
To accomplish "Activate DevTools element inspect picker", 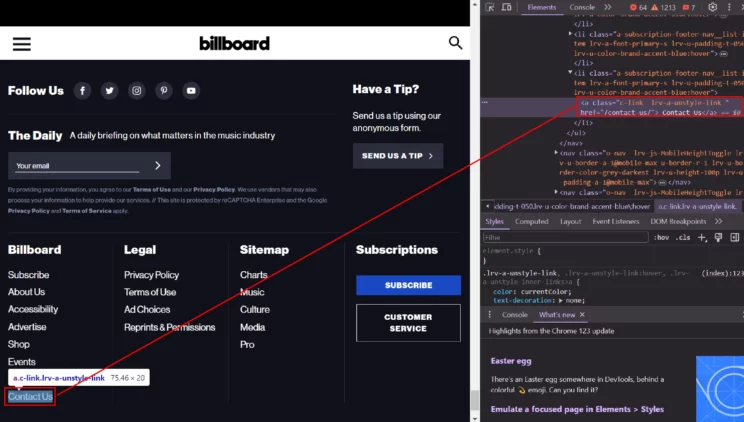I will point(490,7).
